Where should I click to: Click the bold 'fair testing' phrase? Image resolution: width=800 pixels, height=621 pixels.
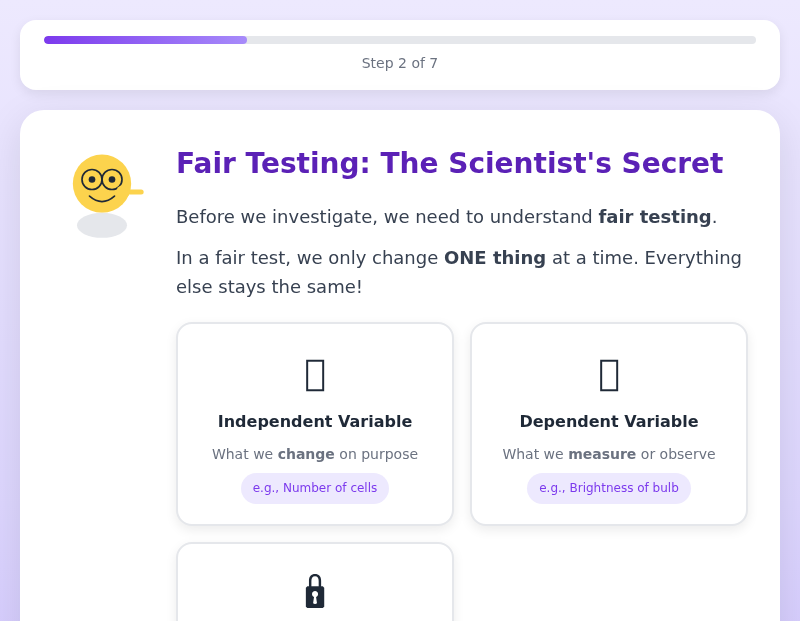[654, 217]
